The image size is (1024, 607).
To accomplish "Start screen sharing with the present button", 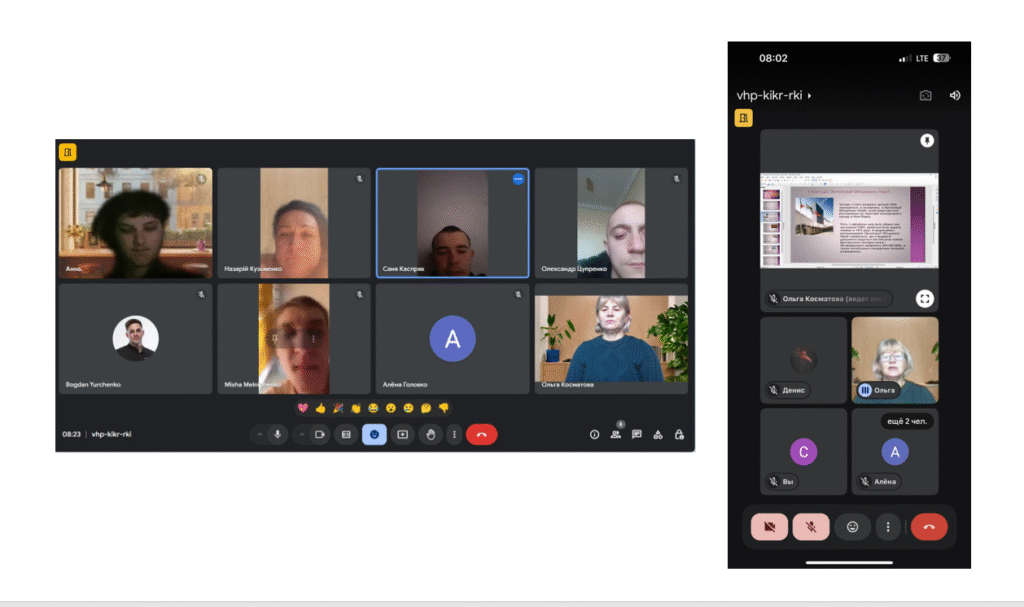I will click(x=403, y=434).
